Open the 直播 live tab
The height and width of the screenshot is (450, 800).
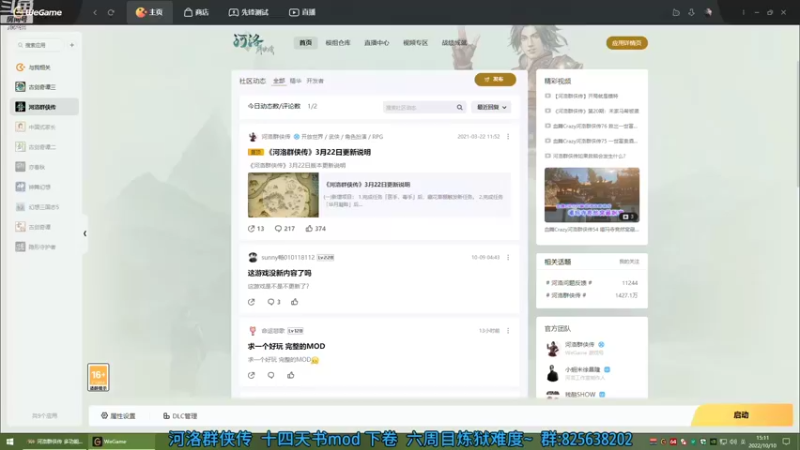pos(302,12)
